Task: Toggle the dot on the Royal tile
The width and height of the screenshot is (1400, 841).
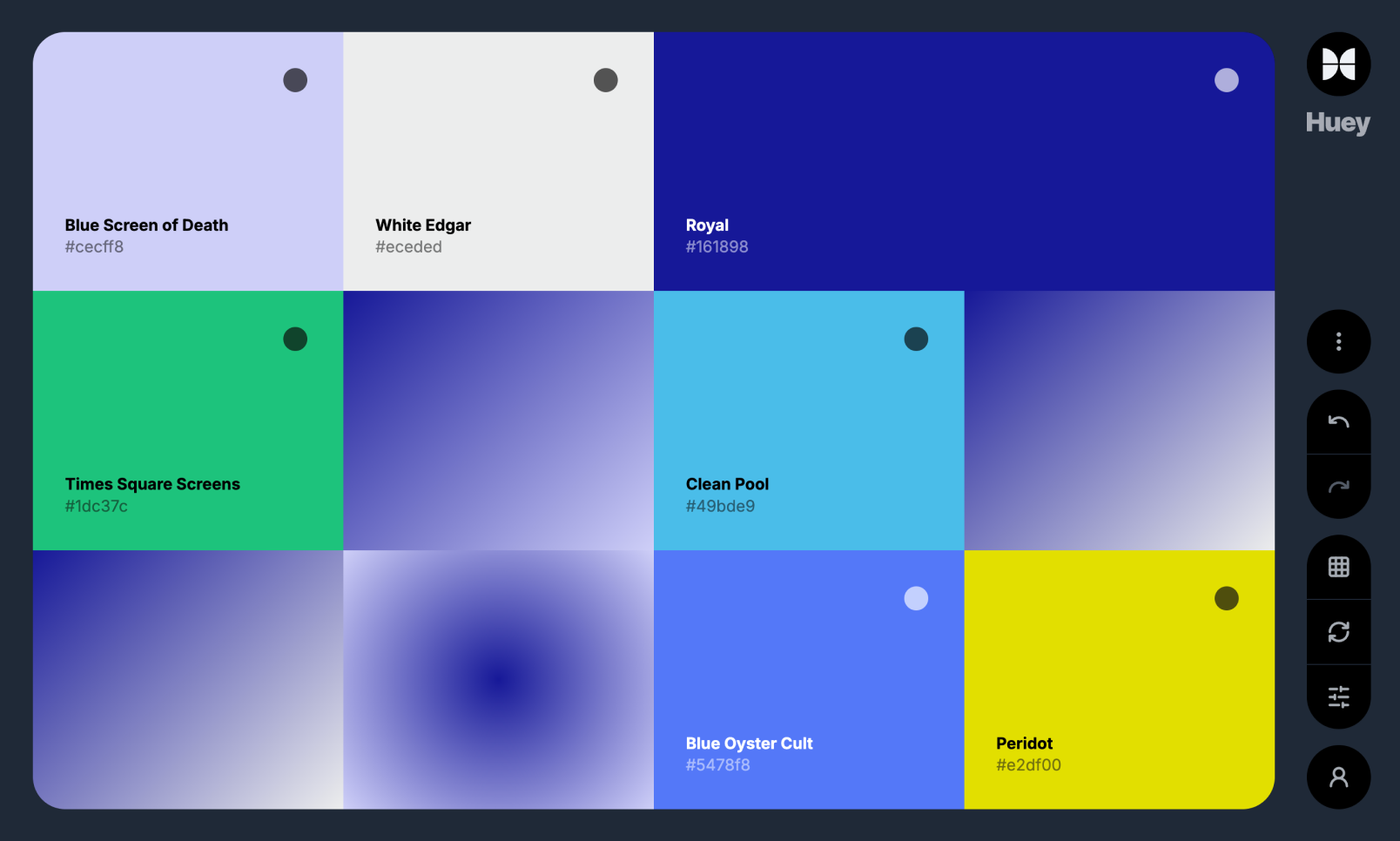Action: [1227, 80]
